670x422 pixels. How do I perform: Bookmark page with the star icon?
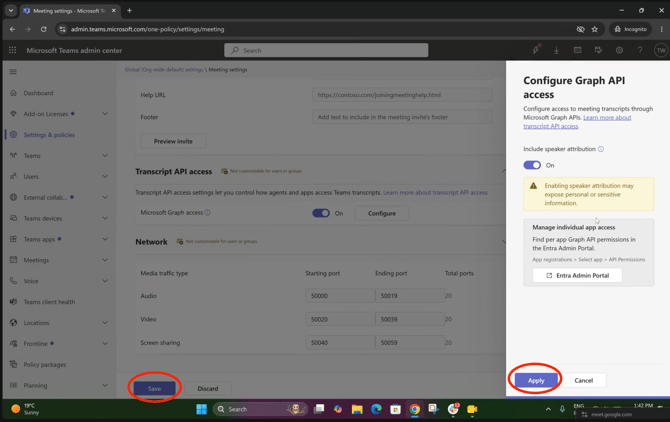click(x=595, y=29)
